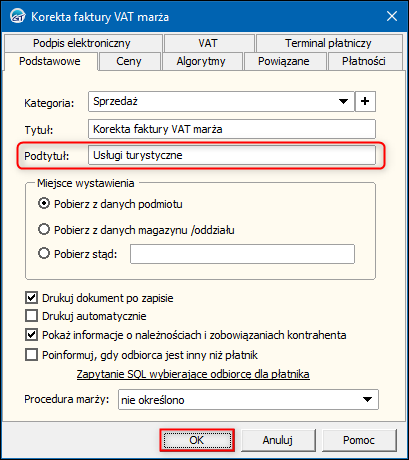Select Pobierz z danych magazynu /oddziału
Viewport: 409px width, 460px height.
point(44,229)
